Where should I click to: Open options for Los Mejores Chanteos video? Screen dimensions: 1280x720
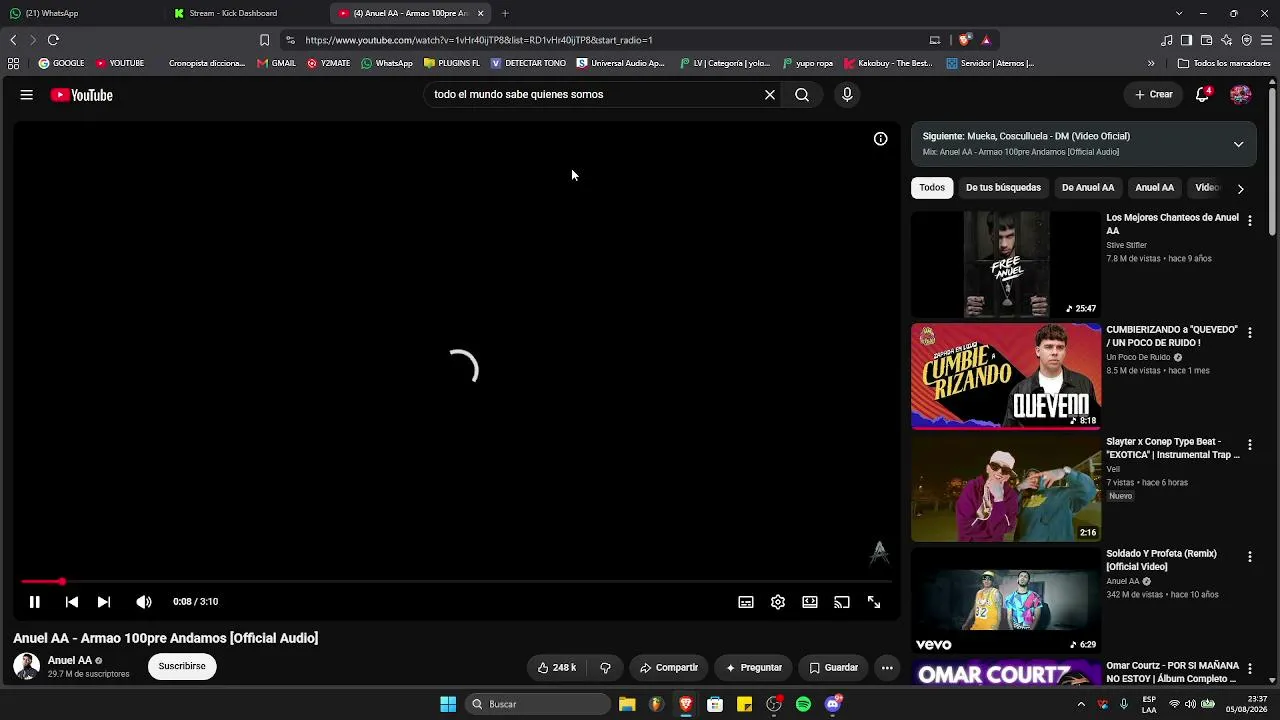point(1249,220)
